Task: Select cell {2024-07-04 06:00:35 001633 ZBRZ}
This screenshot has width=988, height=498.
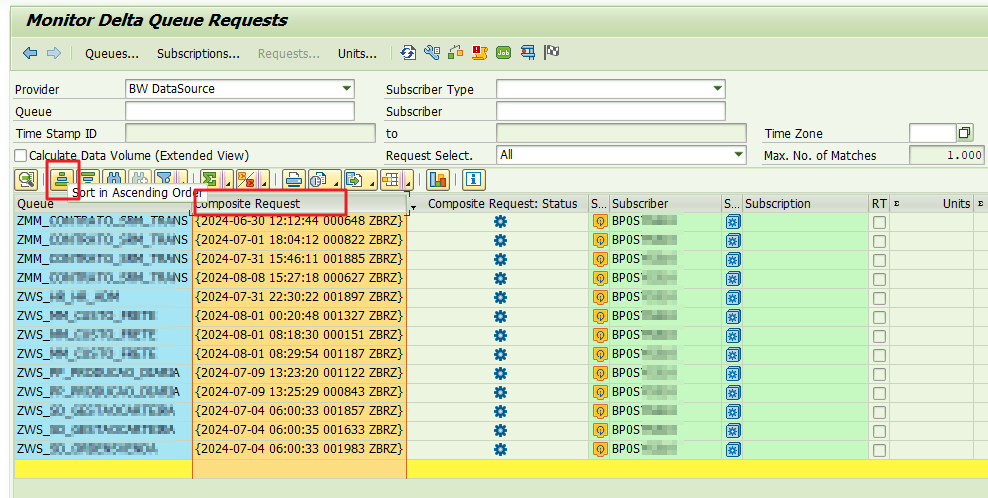Action: [299, 430]
